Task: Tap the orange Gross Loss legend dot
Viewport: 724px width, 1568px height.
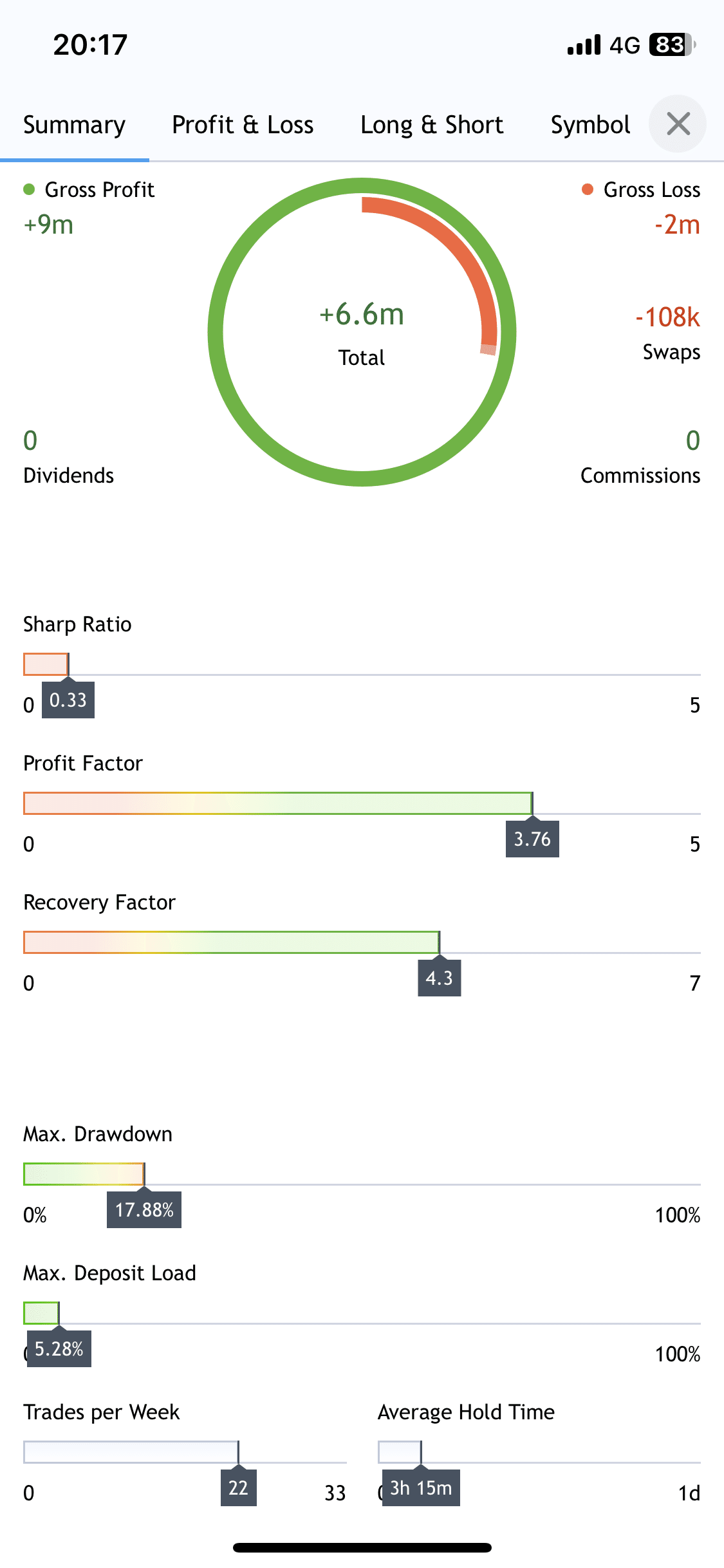Action: tap(587, 189)
